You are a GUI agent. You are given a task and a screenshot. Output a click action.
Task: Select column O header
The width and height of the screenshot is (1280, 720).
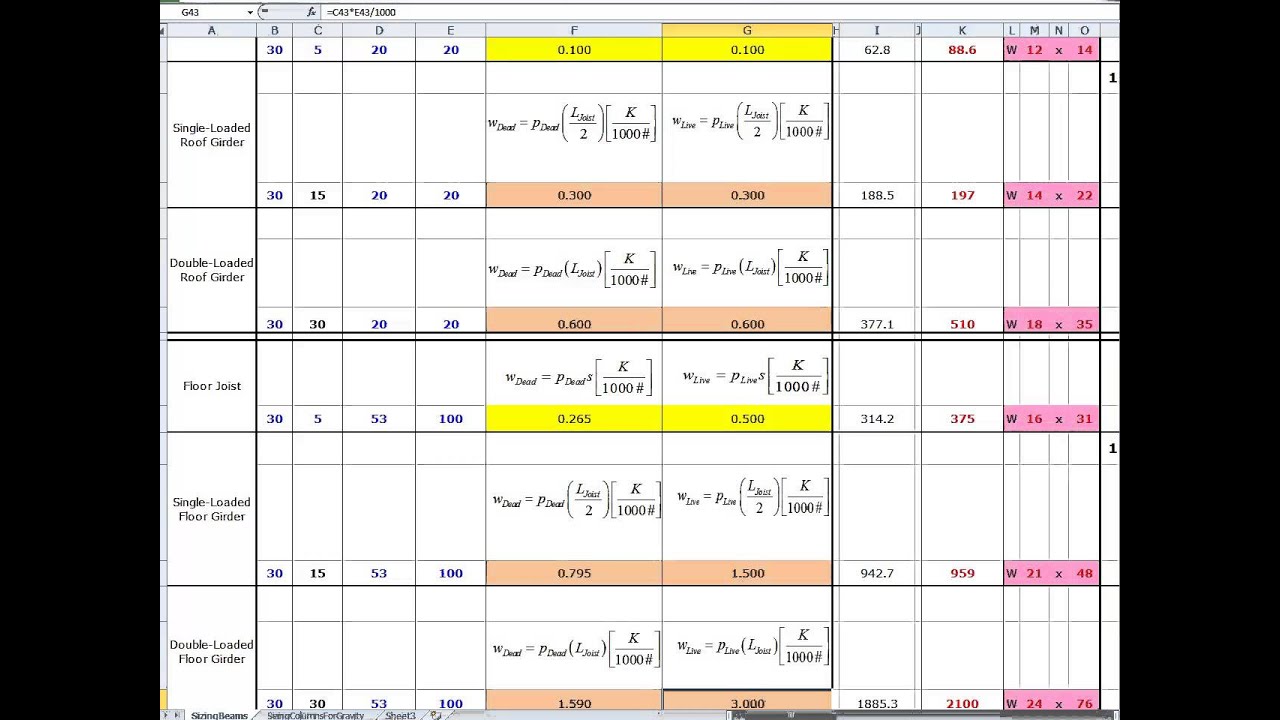(x=1084, y=31)
